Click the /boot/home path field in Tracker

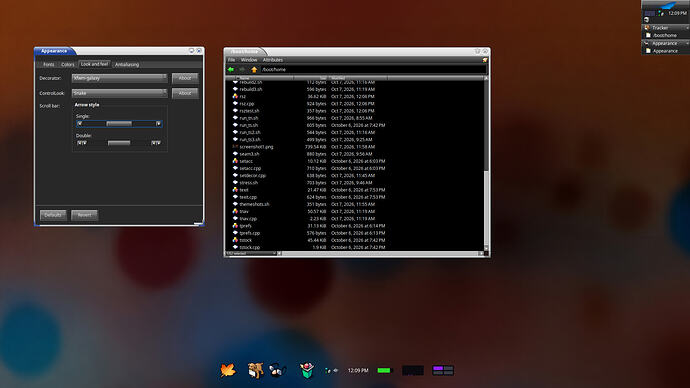tap(373, 70)
